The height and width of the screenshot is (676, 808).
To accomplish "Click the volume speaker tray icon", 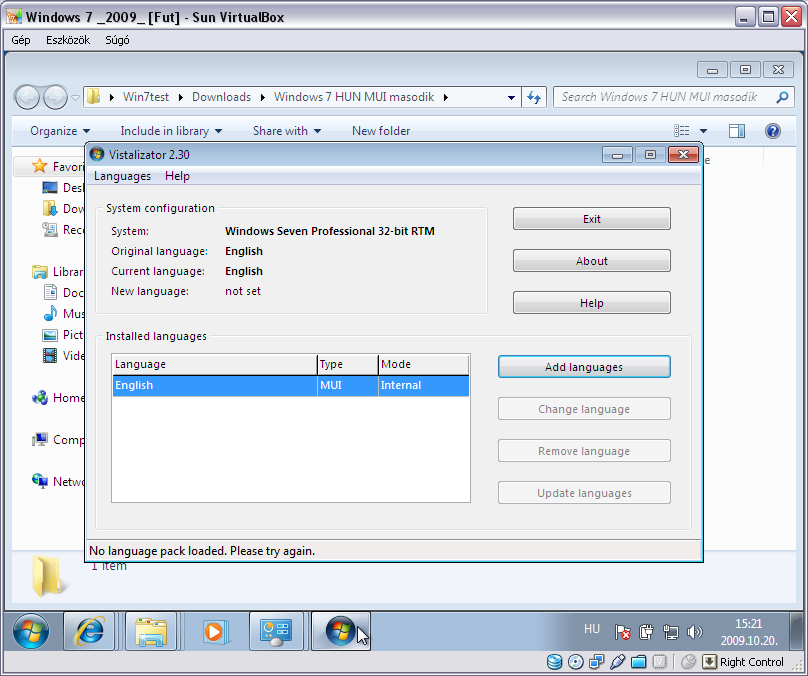I will tap(695, 632).
